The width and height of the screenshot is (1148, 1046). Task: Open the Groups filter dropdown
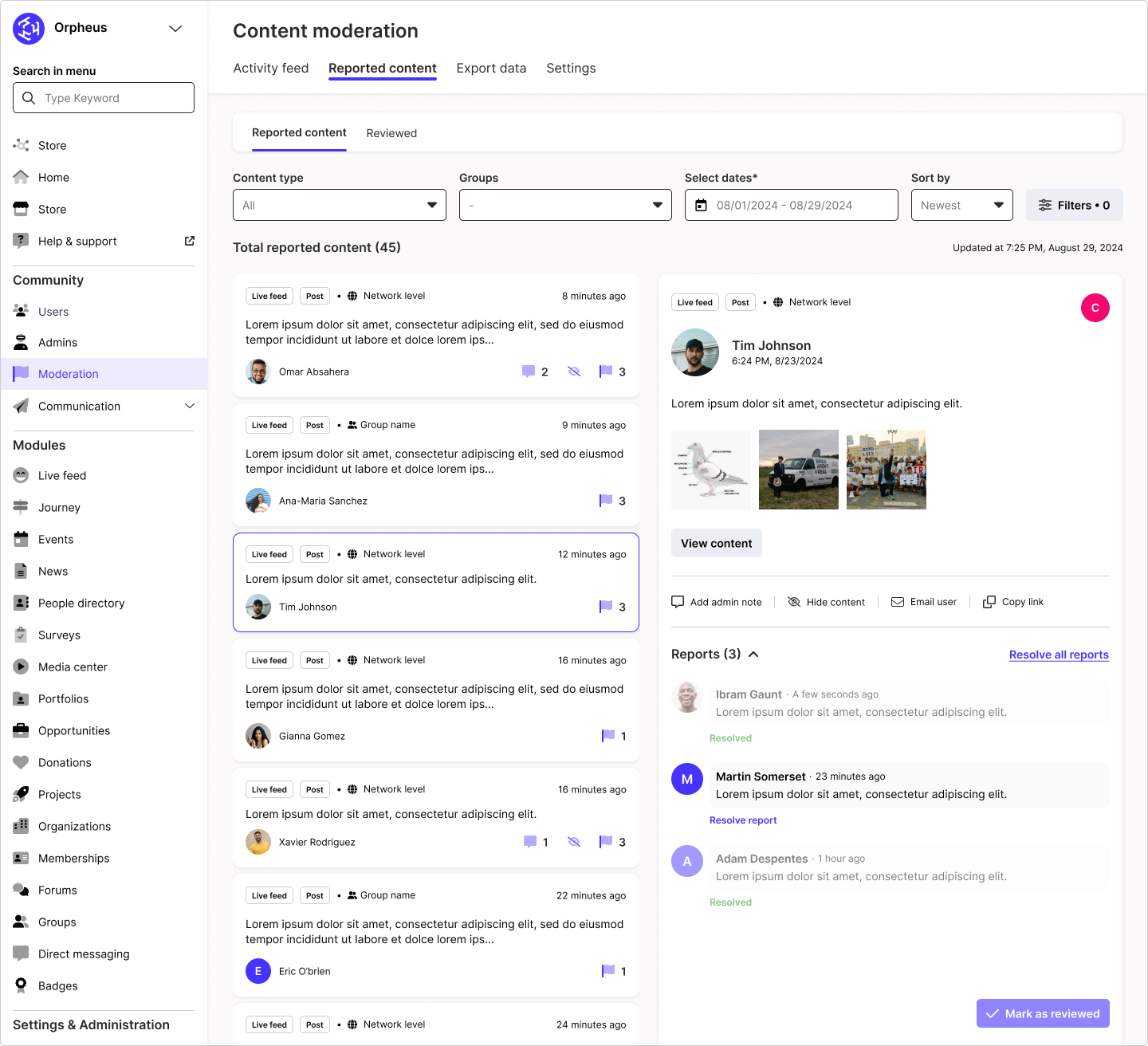coord(565,205)
